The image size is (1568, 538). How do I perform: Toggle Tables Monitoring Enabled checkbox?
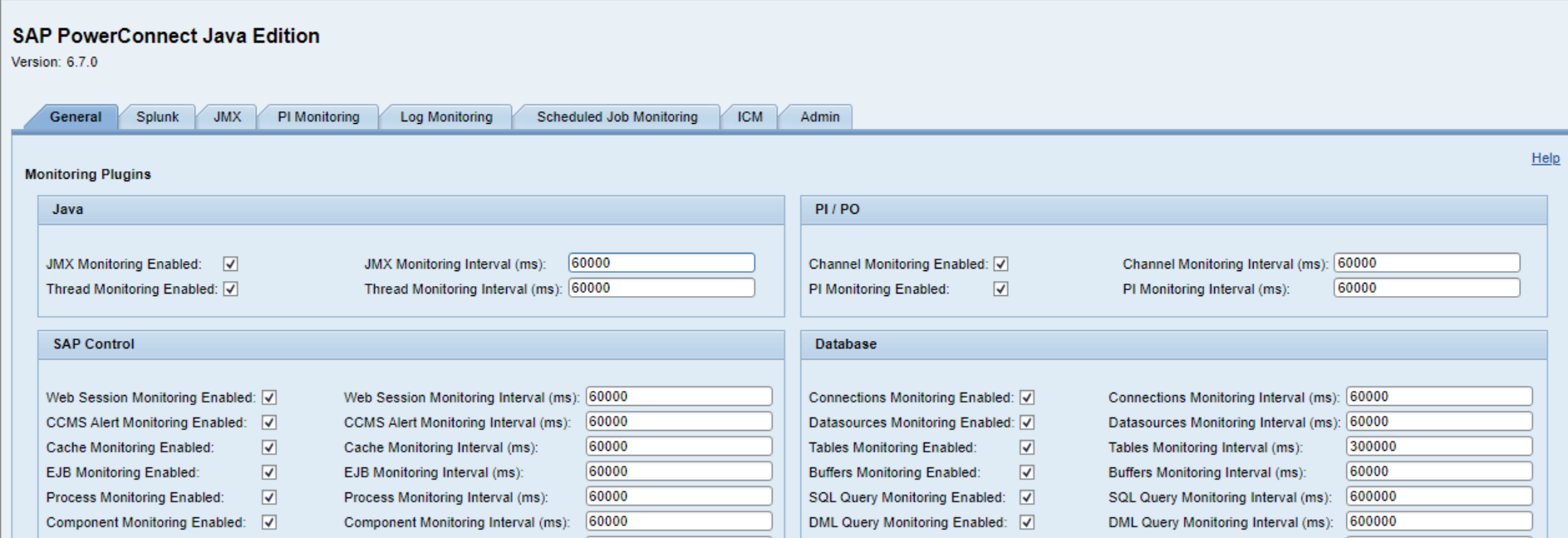tap(1027, 448)
